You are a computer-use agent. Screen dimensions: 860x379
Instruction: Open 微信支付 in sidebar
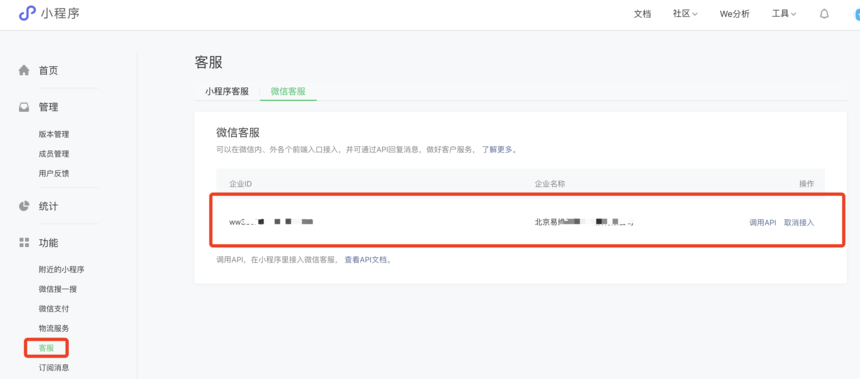point(54,309)
